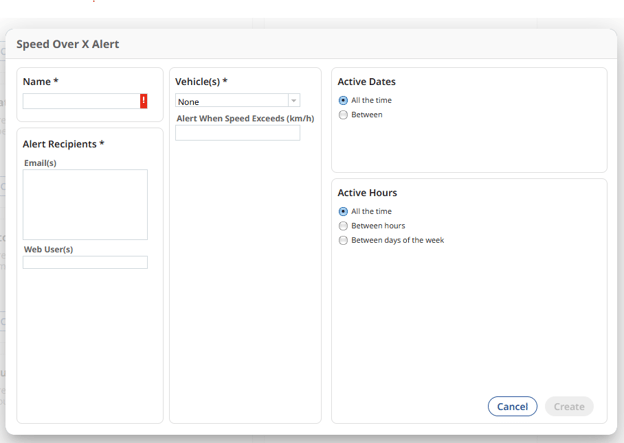Focus the Name text field

point(81,101)
